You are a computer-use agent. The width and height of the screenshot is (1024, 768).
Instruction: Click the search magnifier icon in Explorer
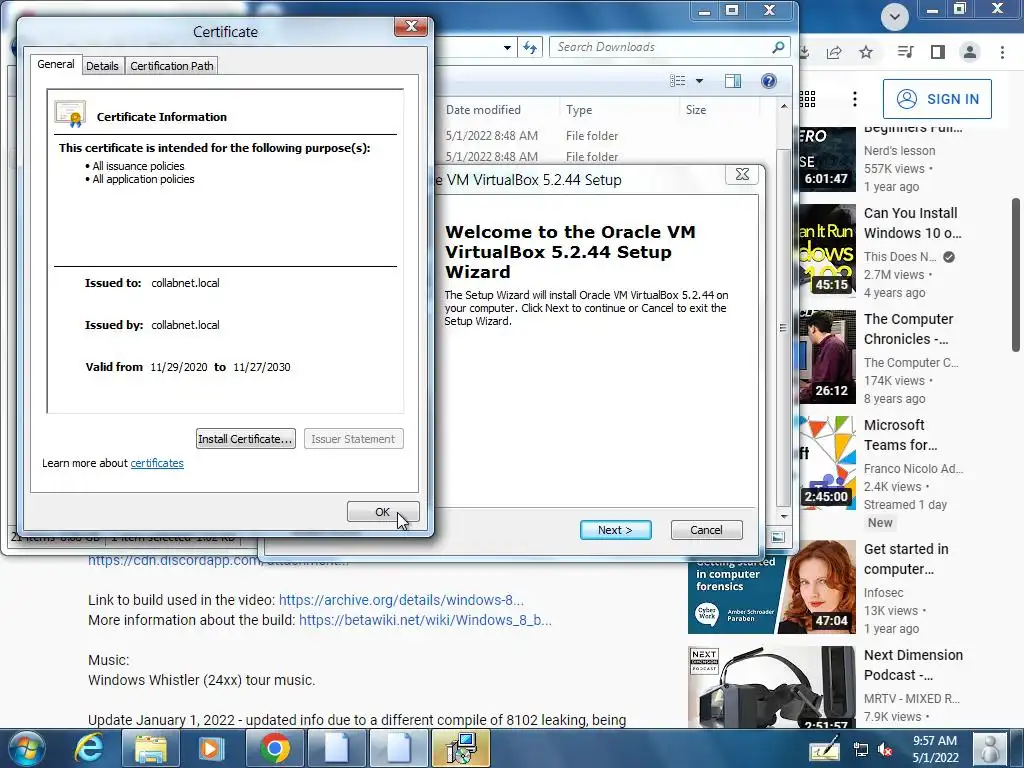tap(778, 47)
